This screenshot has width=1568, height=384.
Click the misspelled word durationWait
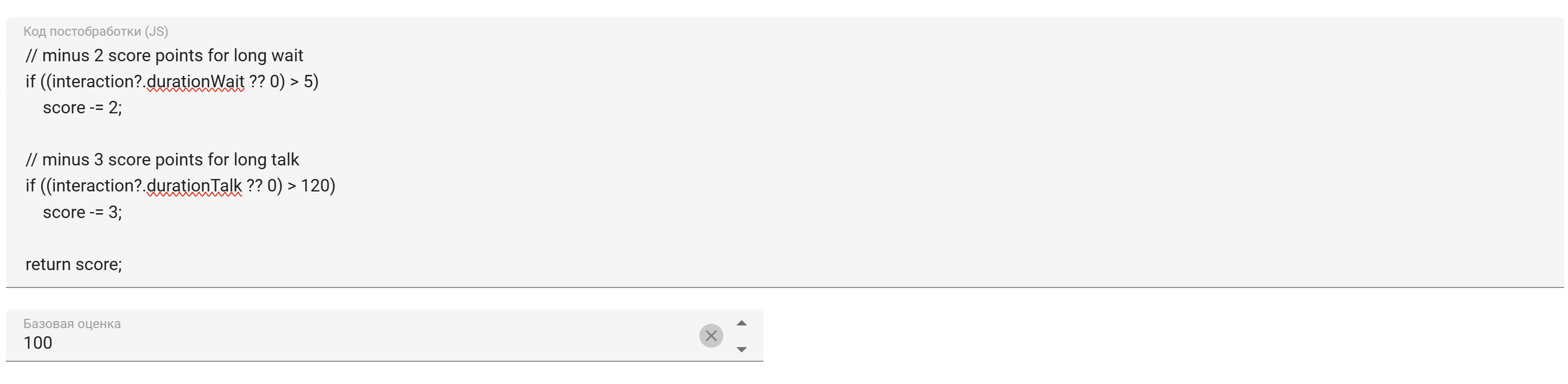(x=195, y=81)
